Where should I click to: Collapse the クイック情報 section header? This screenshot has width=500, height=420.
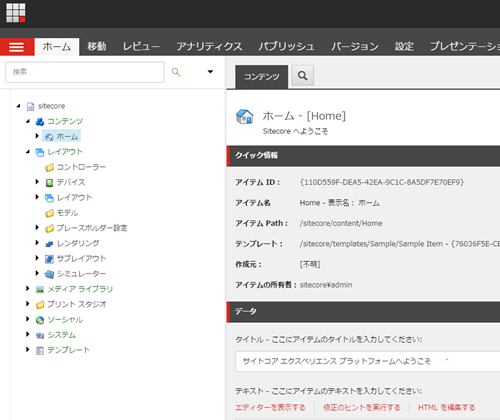[x=363, y=156]
